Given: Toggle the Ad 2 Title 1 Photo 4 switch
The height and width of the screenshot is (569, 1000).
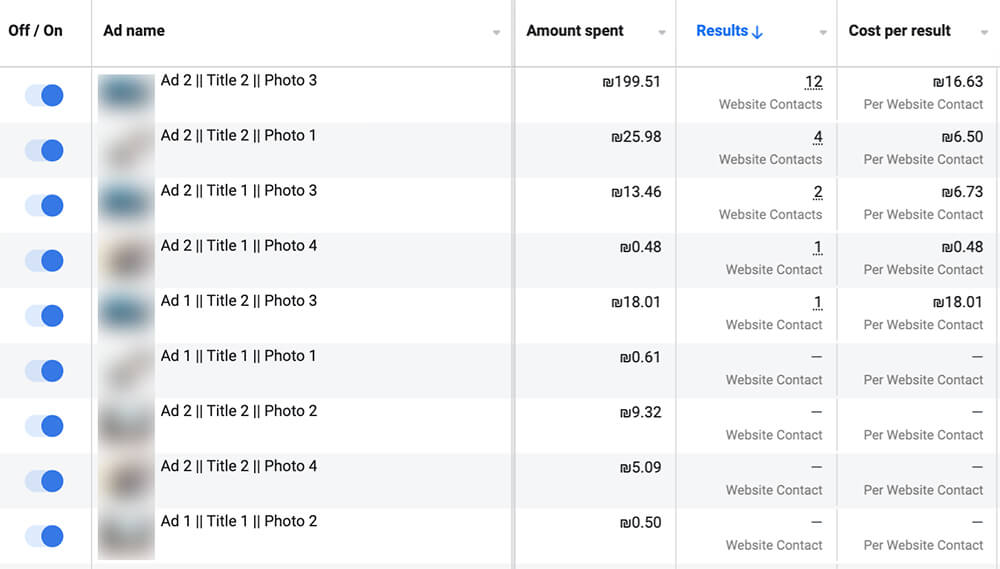Looking at the screenshot, I should 45,260.
